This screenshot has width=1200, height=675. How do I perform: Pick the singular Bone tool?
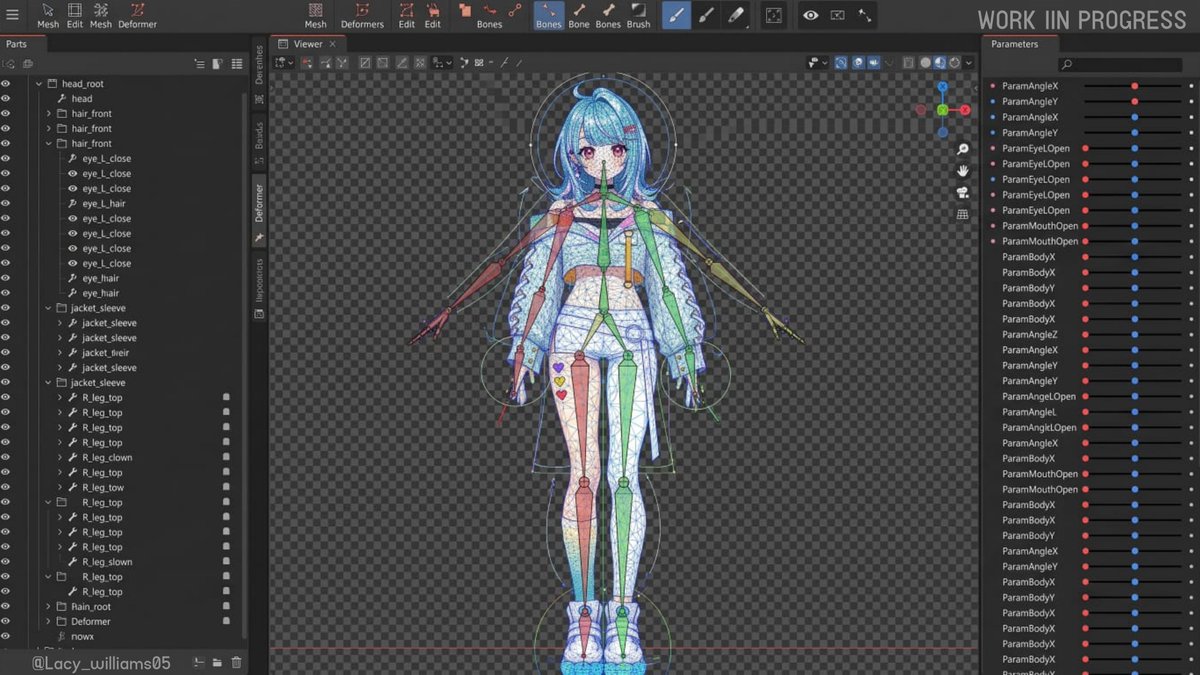coord(579,16)
